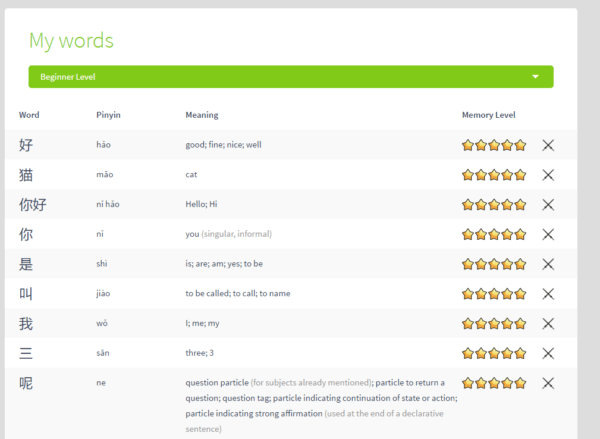Click the X icon beside 你好
Viewport: 600px width, 439px height.
pyautogui.click(x=548, y=205)
